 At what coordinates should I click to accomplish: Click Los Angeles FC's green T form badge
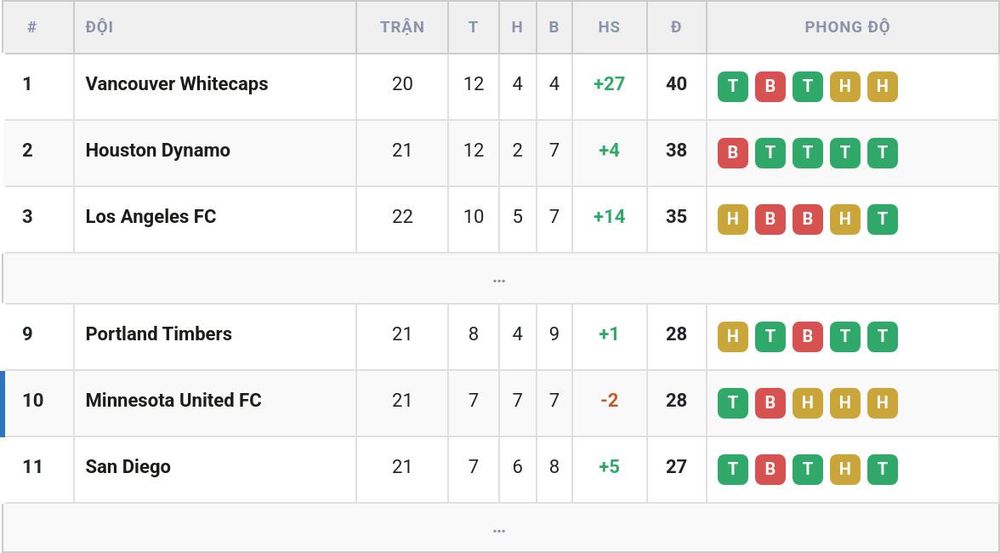coord(883,219)
